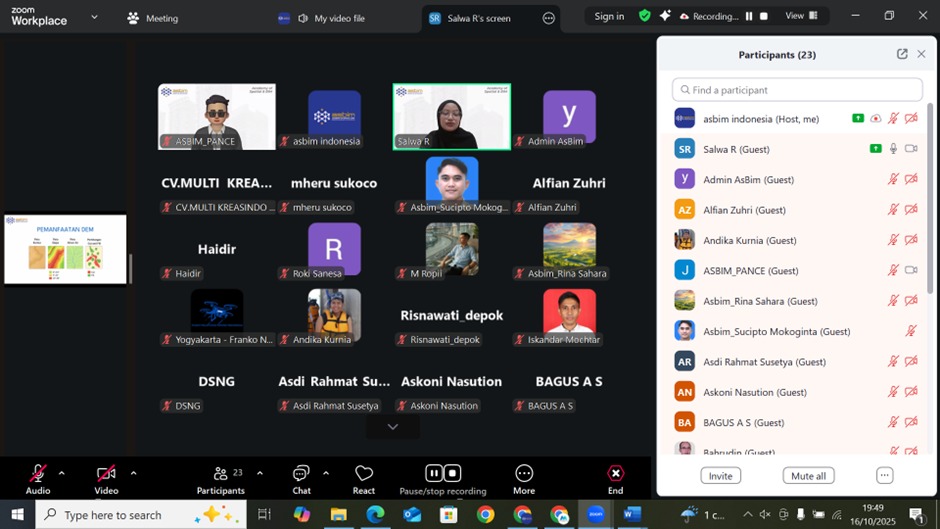Open the React emoji menu
Screen dimensions: 940x529
click(364, 478)
